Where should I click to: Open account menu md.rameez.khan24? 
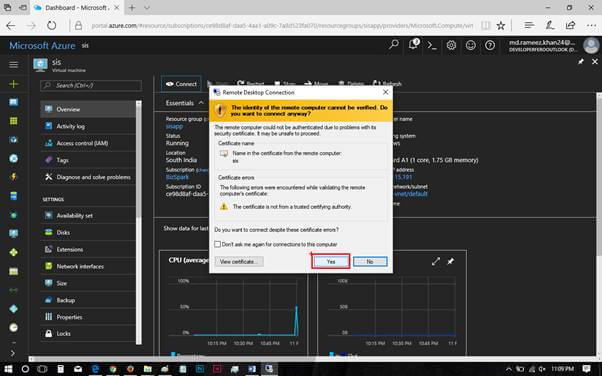point(553,45)
